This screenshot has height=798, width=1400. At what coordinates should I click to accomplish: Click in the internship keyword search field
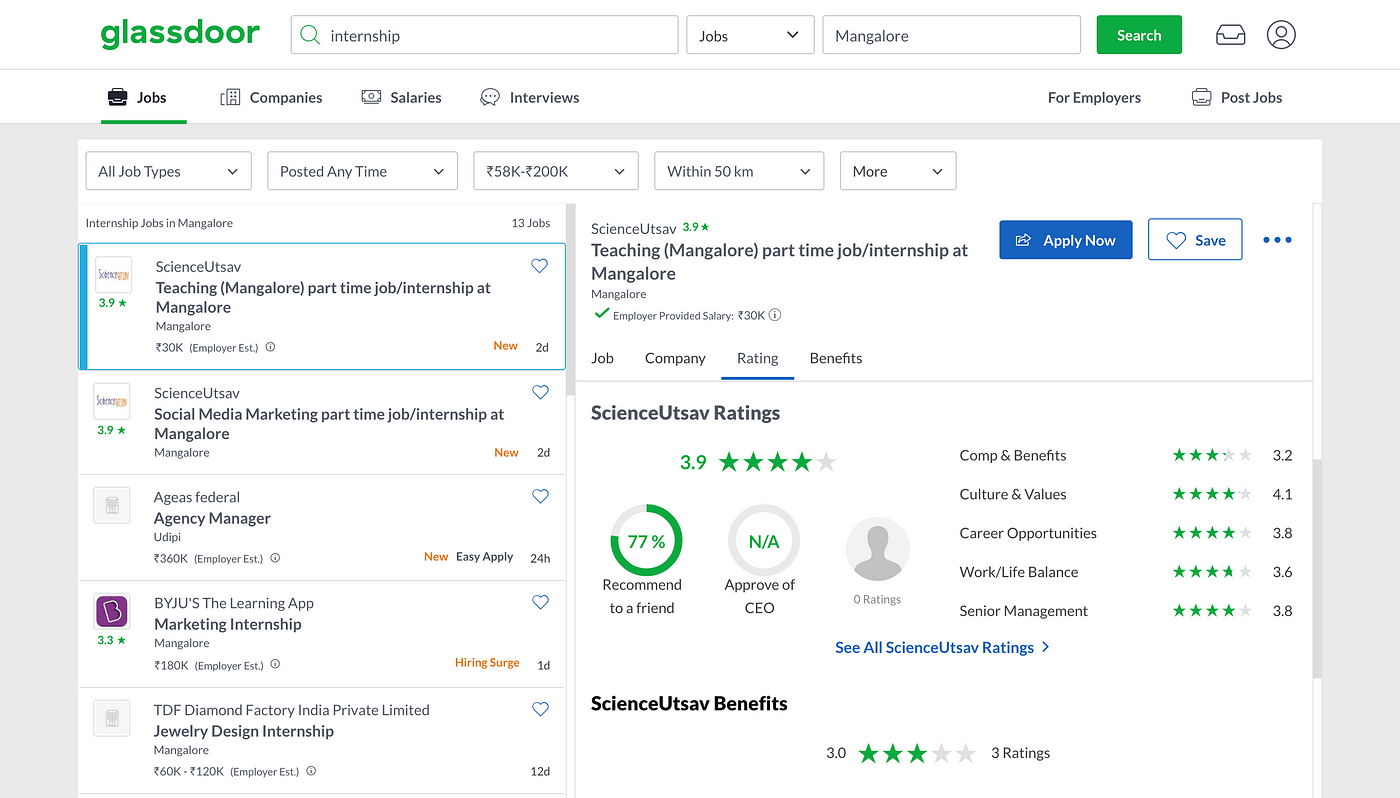click(x=485, y=35)
